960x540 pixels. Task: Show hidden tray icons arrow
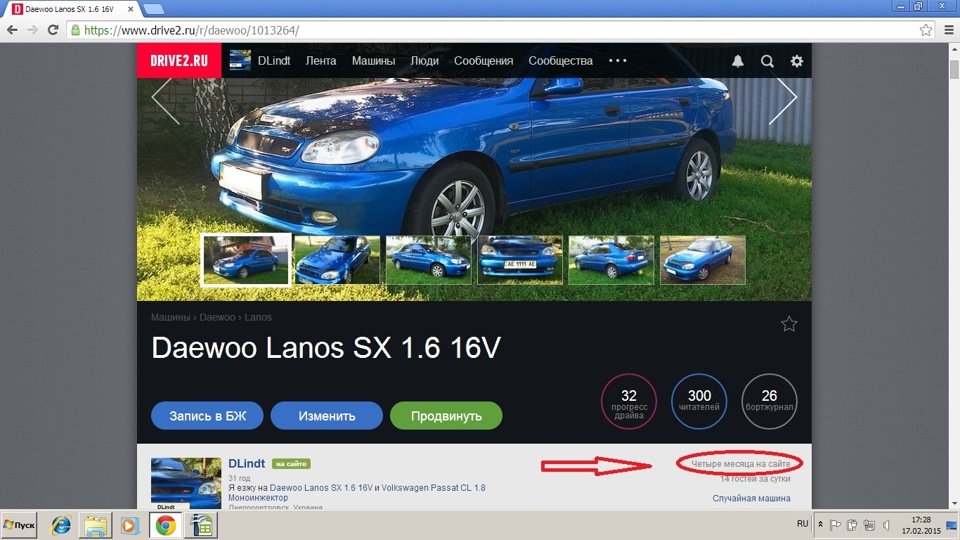[820, 525]
